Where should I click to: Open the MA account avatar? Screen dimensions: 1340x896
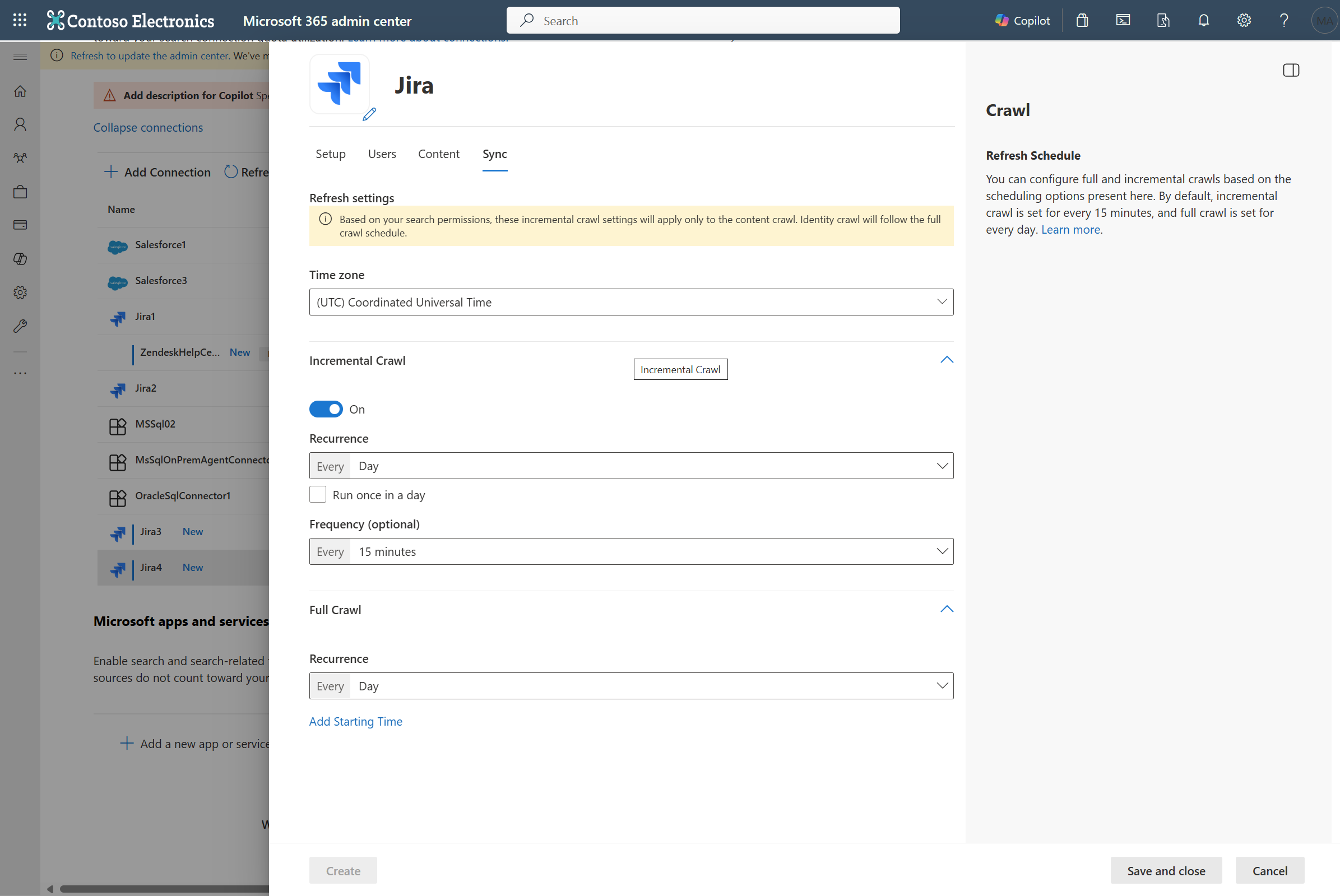(1324, 21)
